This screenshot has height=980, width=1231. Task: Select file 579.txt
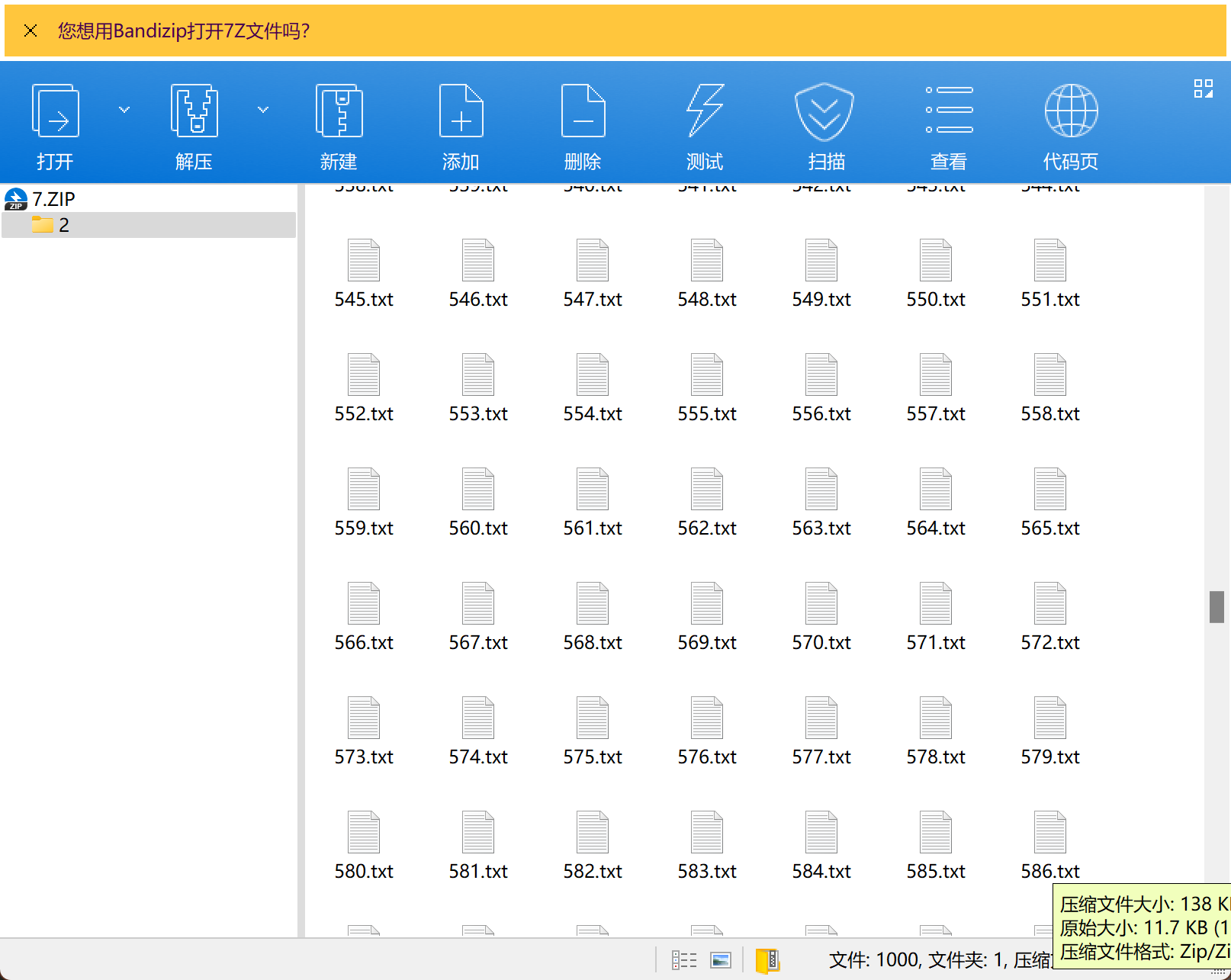click(x=1050, y=731)
